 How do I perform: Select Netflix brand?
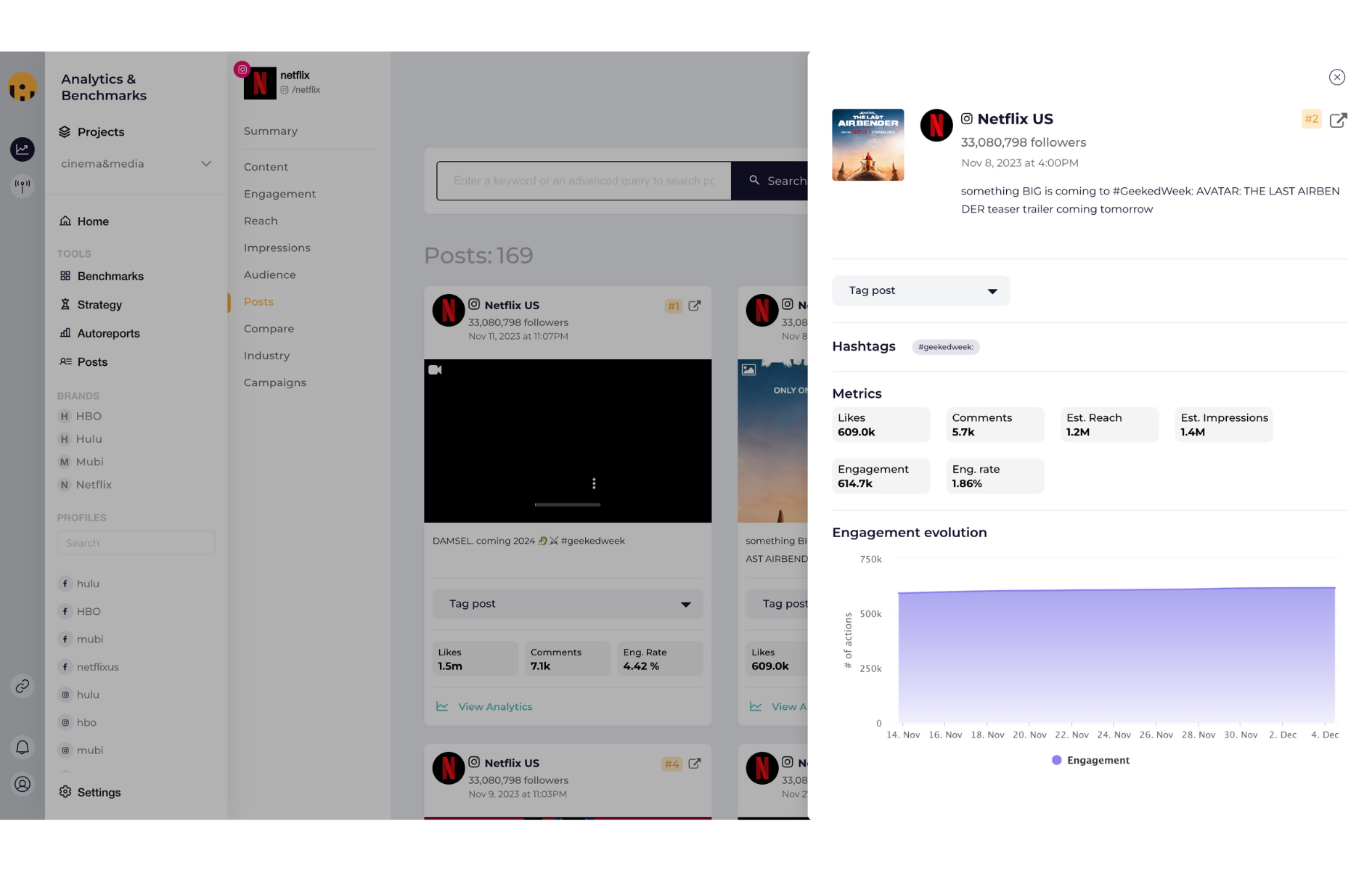tap(85, 485)
